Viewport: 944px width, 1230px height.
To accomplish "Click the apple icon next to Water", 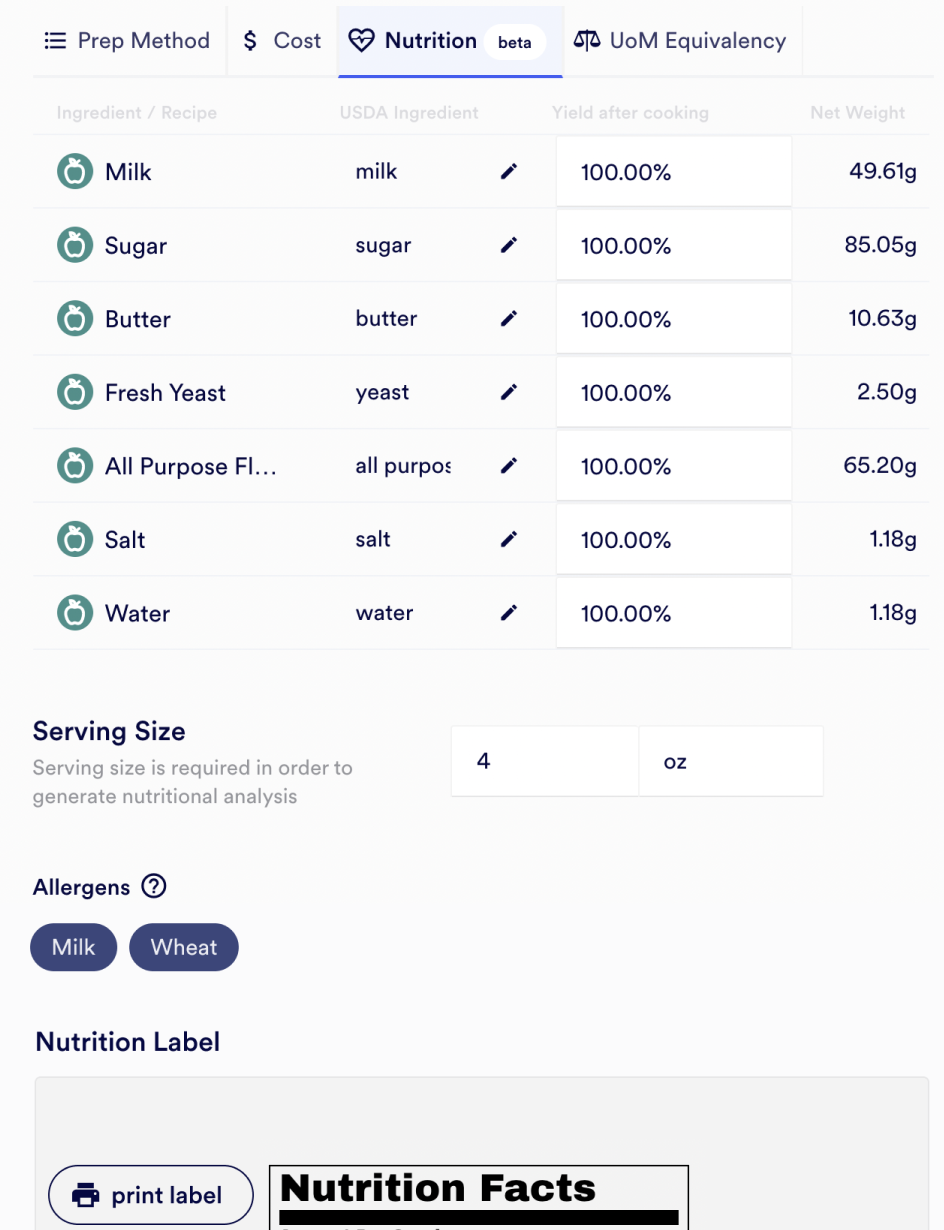I will tap(74, 613).
